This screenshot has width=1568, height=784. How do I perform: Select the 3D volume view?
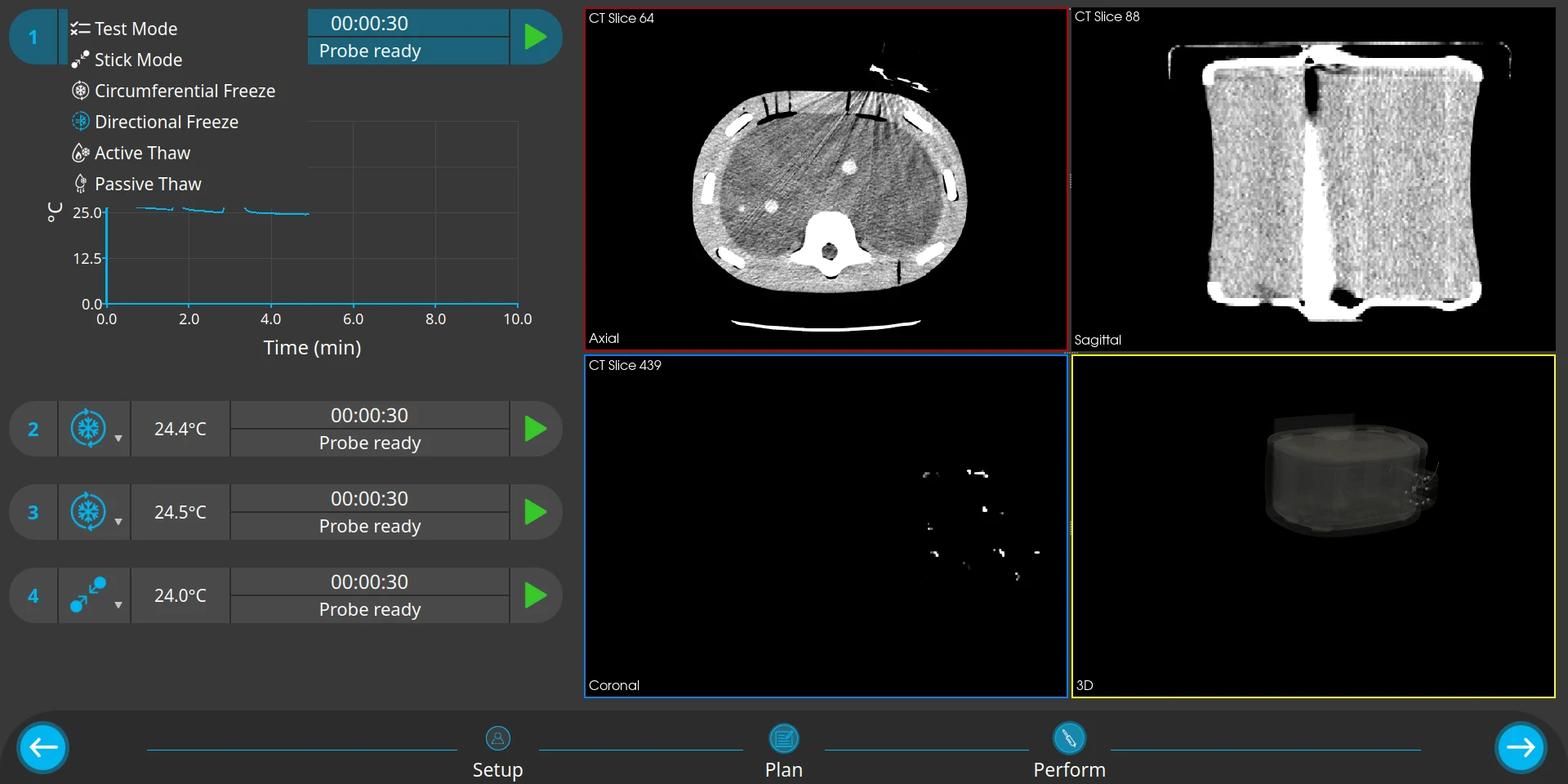pos(1313,526)
